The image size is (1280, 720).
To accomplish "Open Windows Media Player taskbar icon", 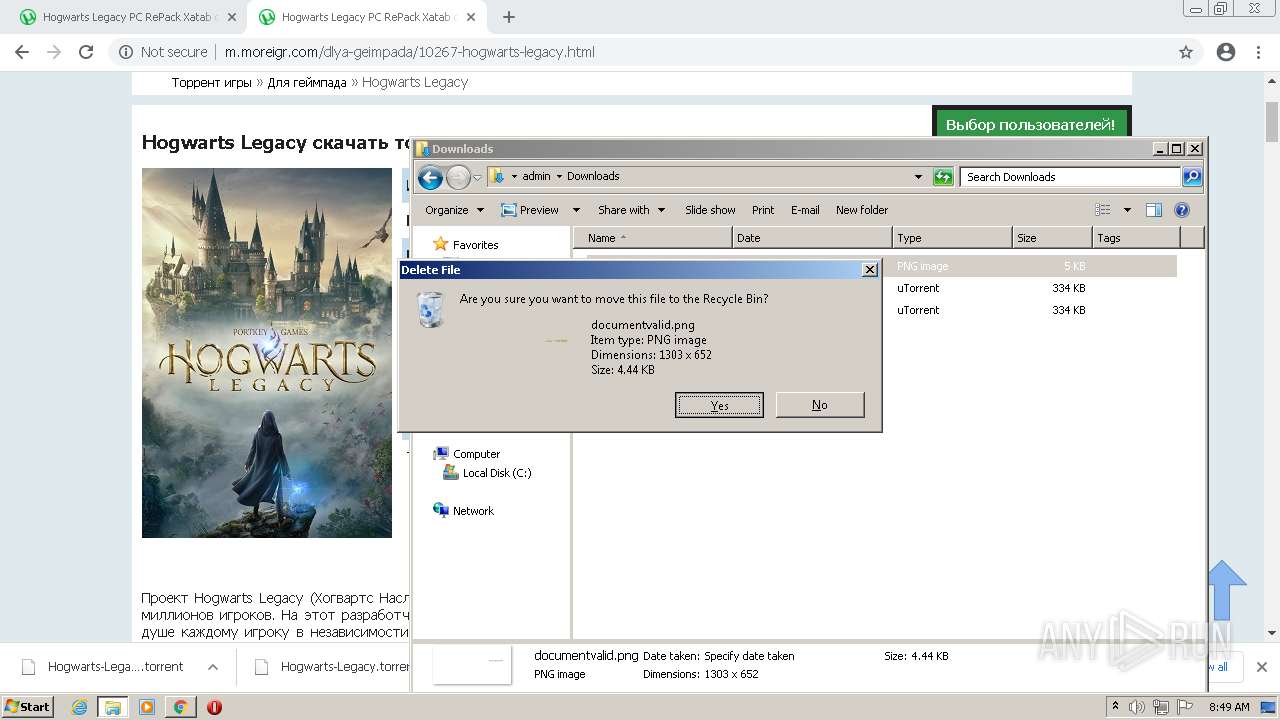I will point(146,707).
